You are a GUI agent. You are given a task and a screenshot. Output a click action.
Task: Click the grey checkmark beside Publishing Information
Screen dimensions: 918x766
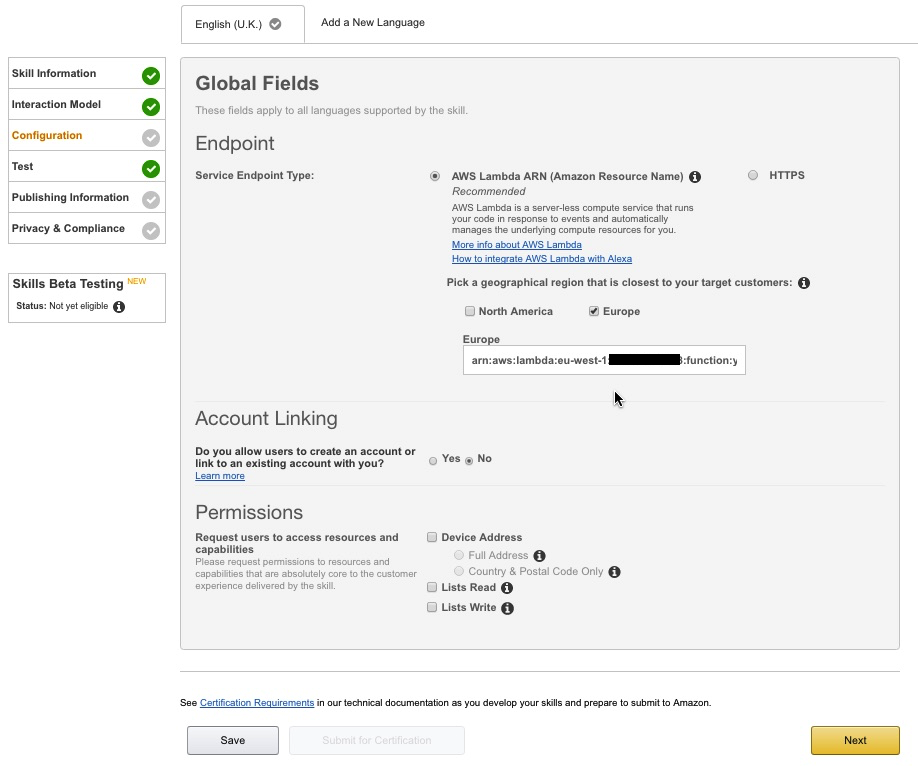coord(151,200)
